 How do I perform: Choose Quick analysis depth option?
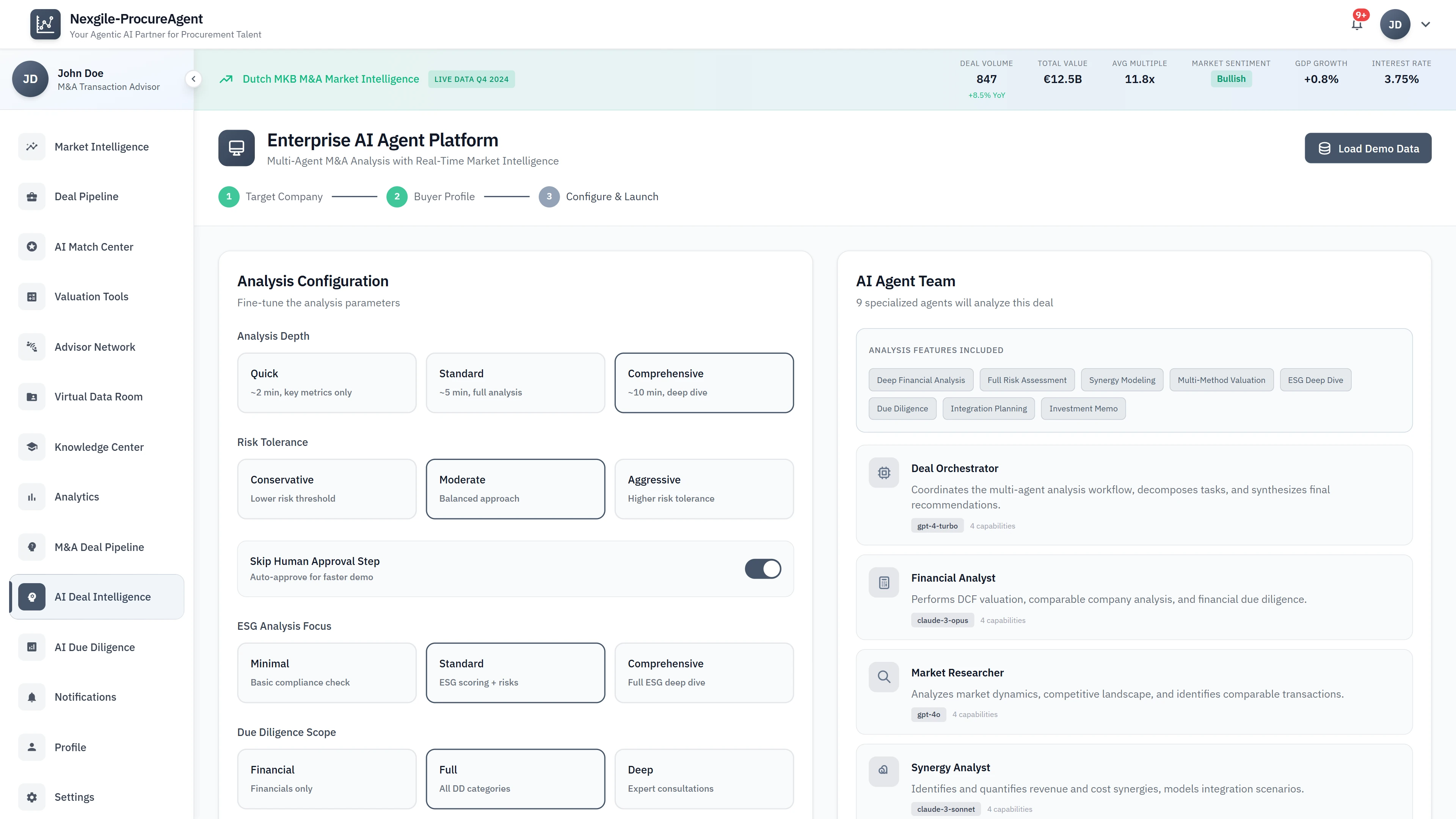tap(327, 382)
